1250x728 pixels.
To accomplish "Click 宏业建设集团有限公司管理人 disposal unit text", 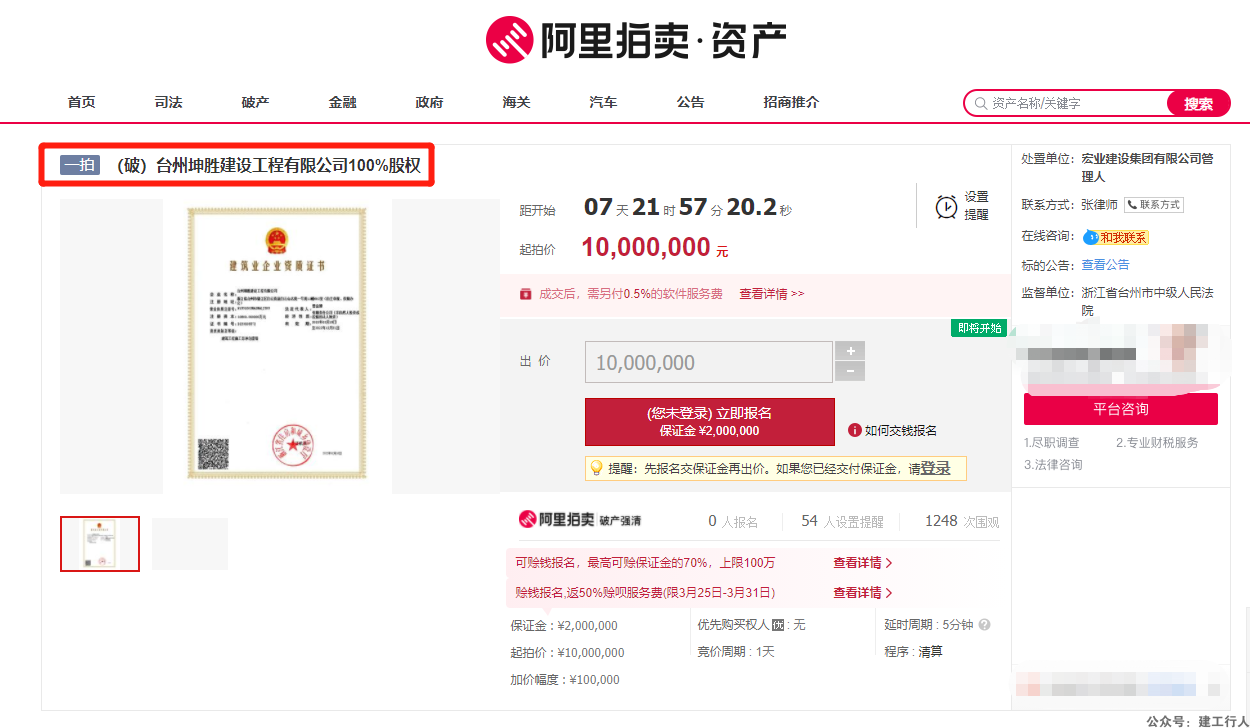I will (x=1148, y=168).
